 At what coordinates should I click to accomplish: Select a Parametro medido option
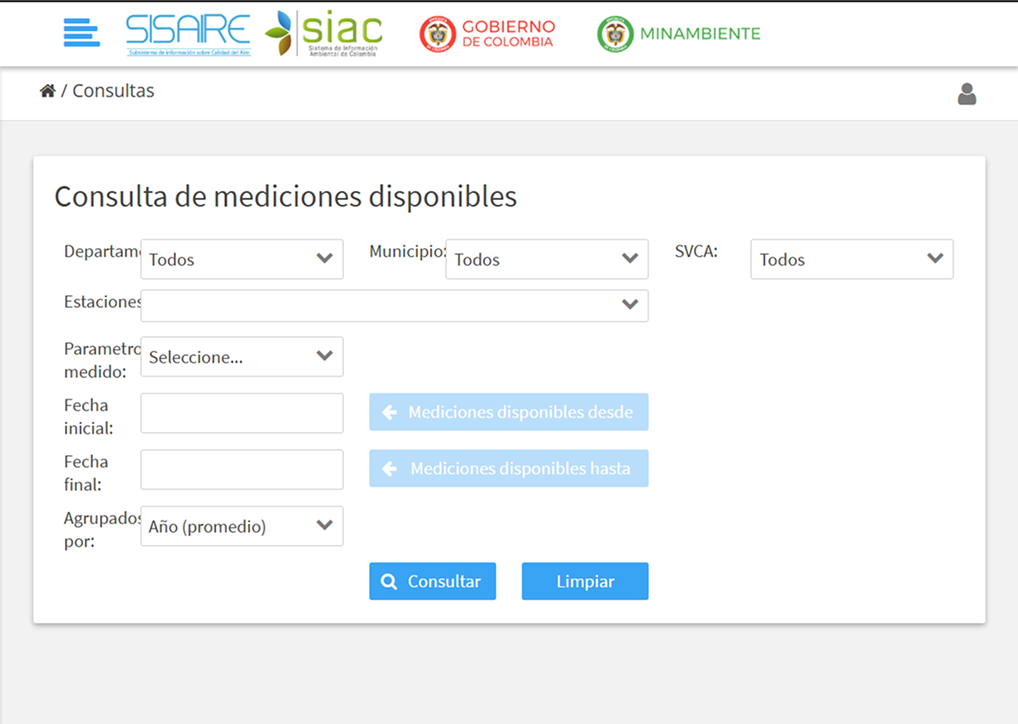coord(242,357)
